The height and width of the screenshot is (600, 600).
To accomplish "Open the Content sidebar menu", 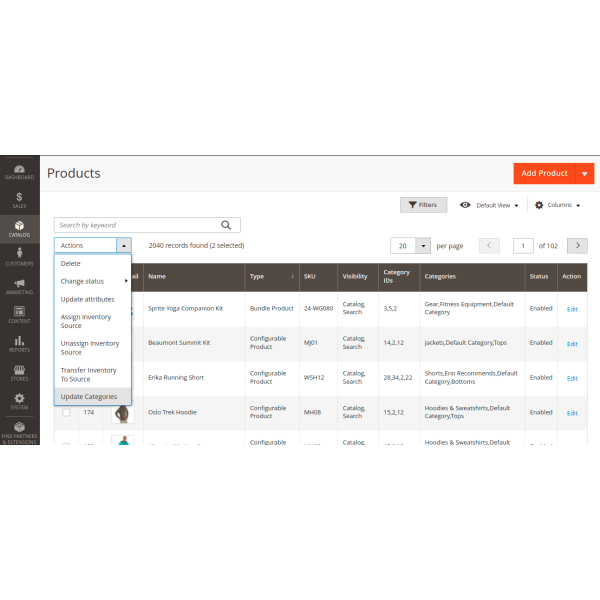I will point(20,314).
